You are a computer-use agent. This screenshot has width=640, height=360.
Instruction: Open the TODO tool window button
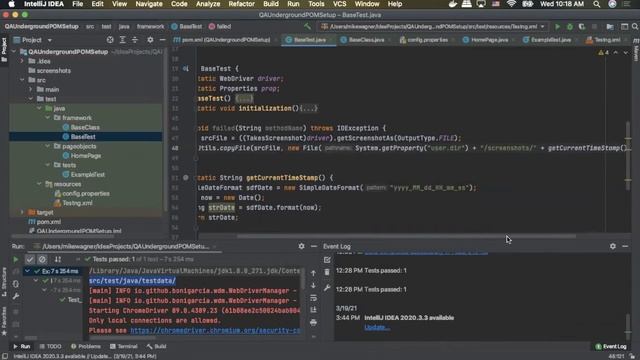[51, 347]
